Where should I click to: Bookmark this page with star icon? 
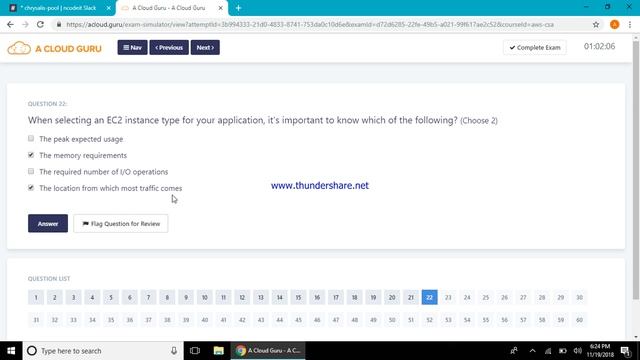pos(596,24)
